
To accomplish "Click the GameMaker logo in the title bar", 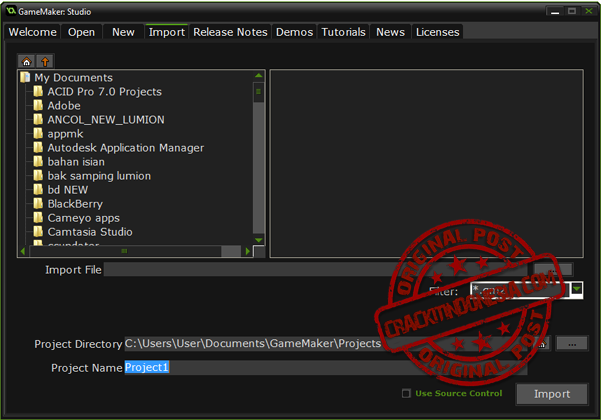I will point(12,11).
